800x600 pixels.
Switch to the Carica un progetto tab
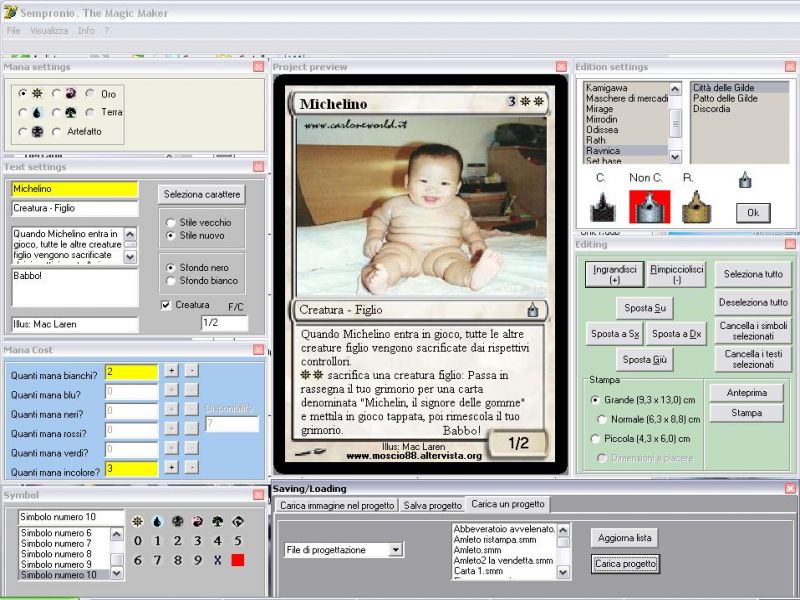click(508, 504)
